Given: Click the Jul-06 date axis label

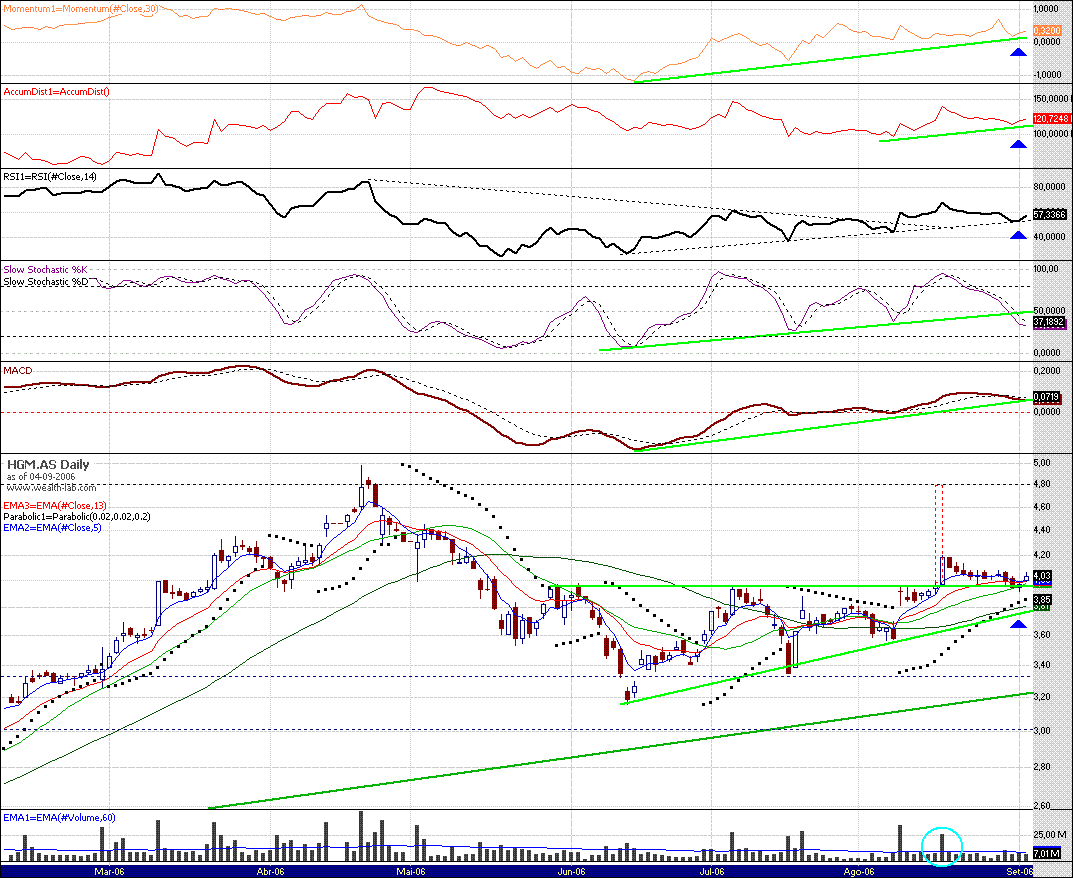Looking at the screenshot, I should click(x=712, y=871).
